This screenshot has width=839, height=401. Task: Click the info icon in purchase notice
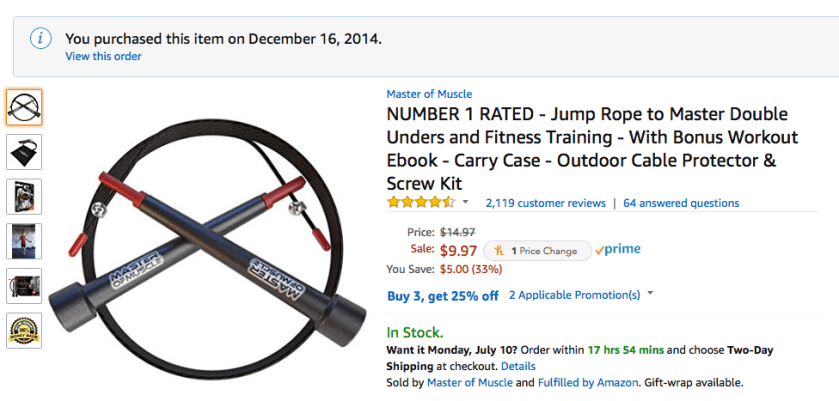40,39
